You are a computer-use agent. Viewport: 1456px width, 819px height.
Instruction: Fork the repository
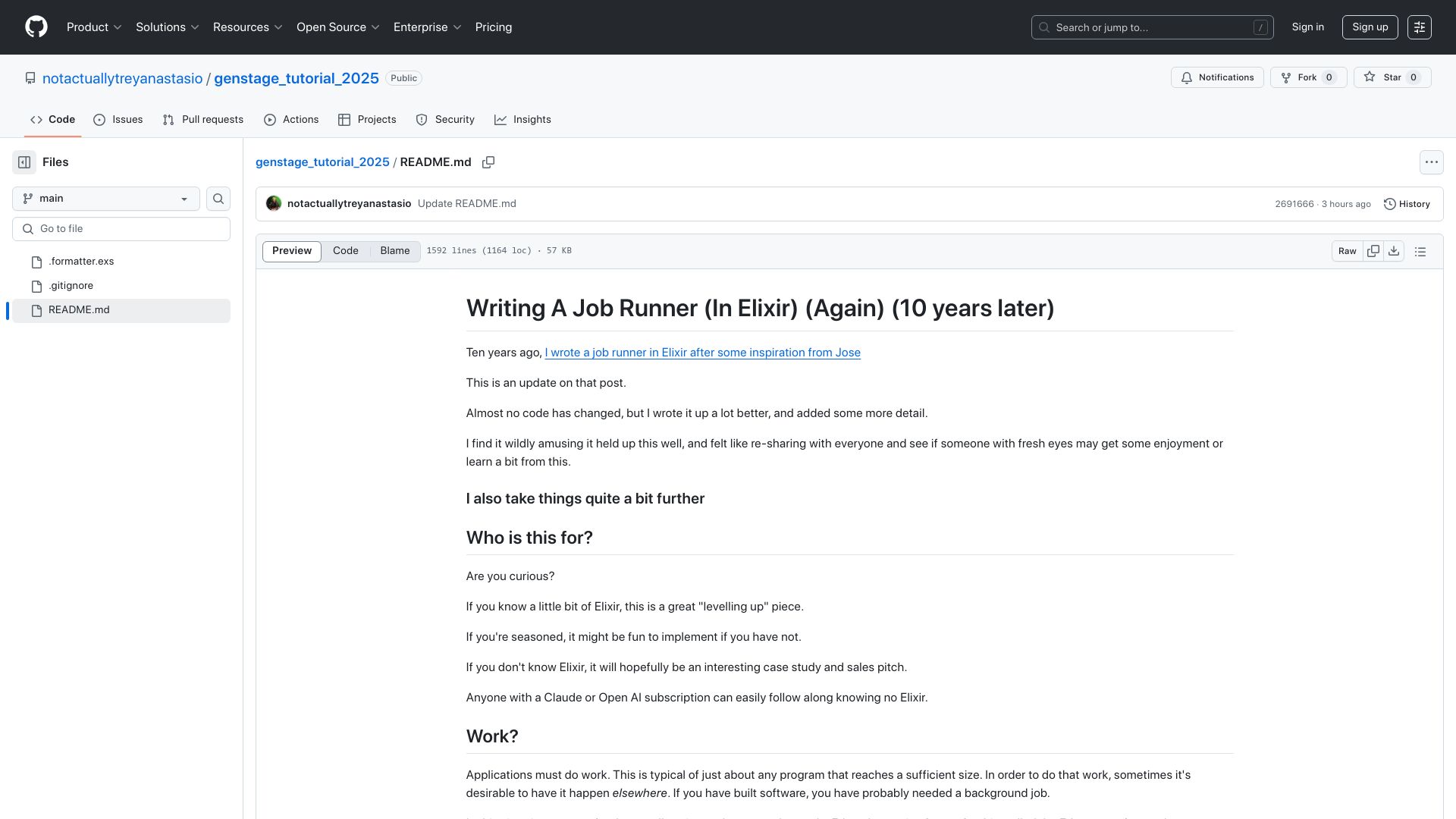tap(1308, 77)
